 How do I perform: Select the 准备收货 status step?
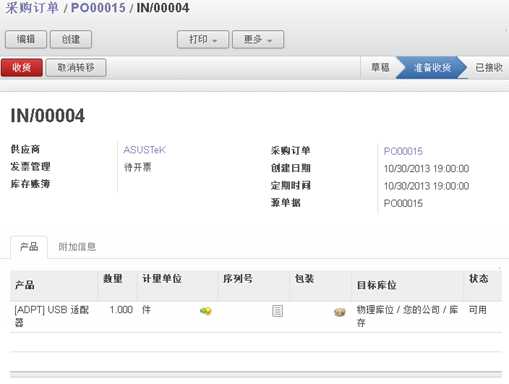pyautogui.click(x=432, y=68)
